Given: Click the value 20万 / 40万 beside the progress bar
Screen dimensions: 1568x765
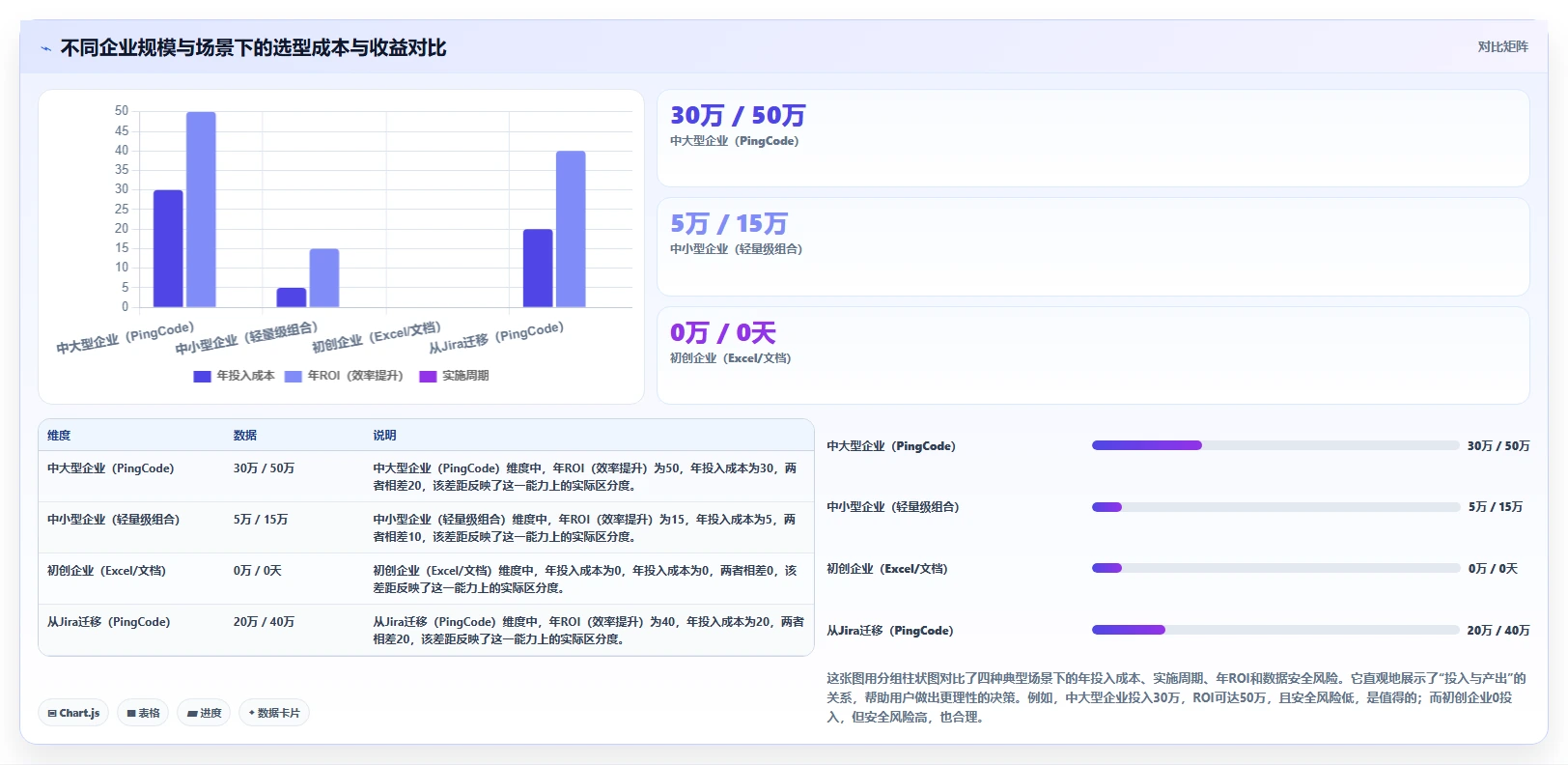Looking at the screenshot, I should tap(1498, 631).
